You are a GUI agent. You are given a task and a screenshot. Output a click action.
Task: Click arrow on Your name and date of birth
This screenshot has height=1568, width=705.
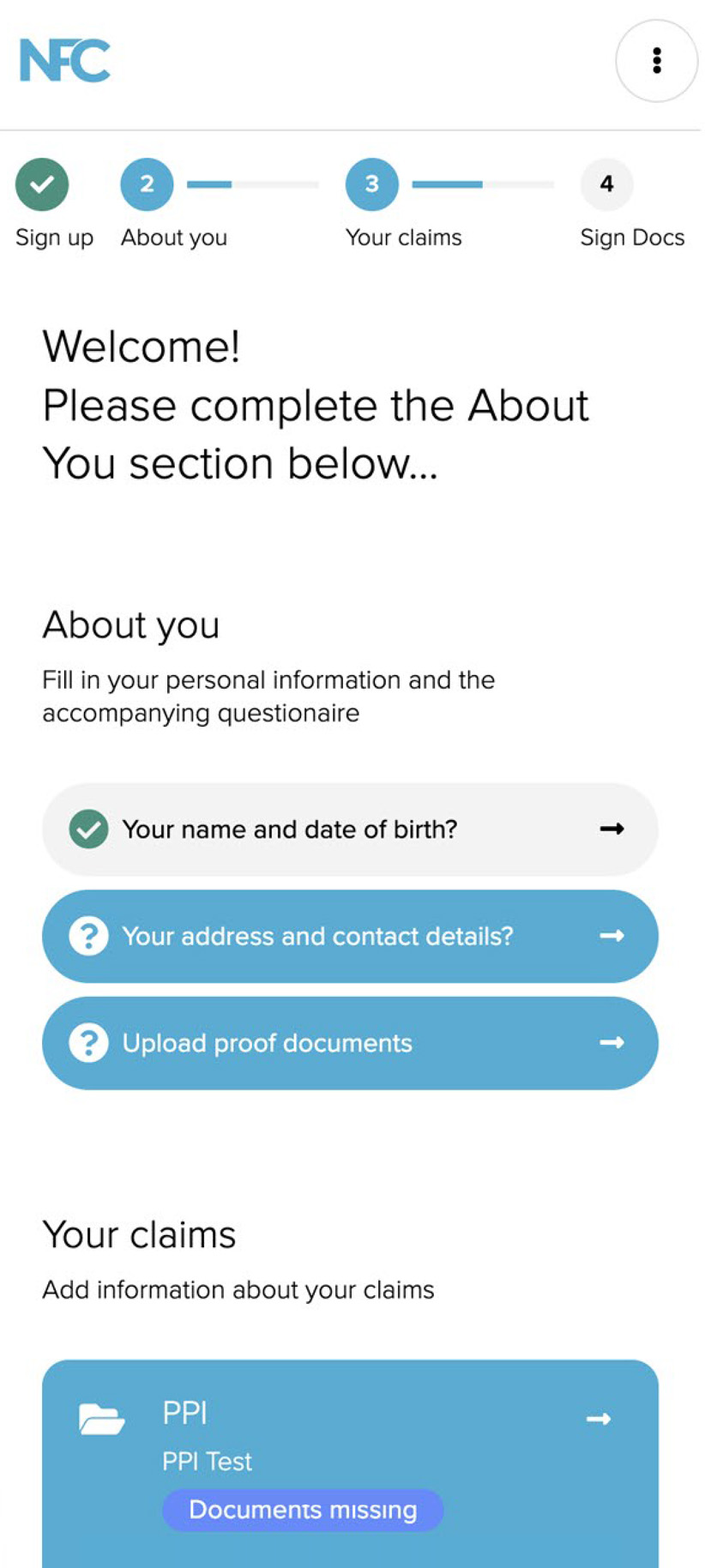(612, 829)
